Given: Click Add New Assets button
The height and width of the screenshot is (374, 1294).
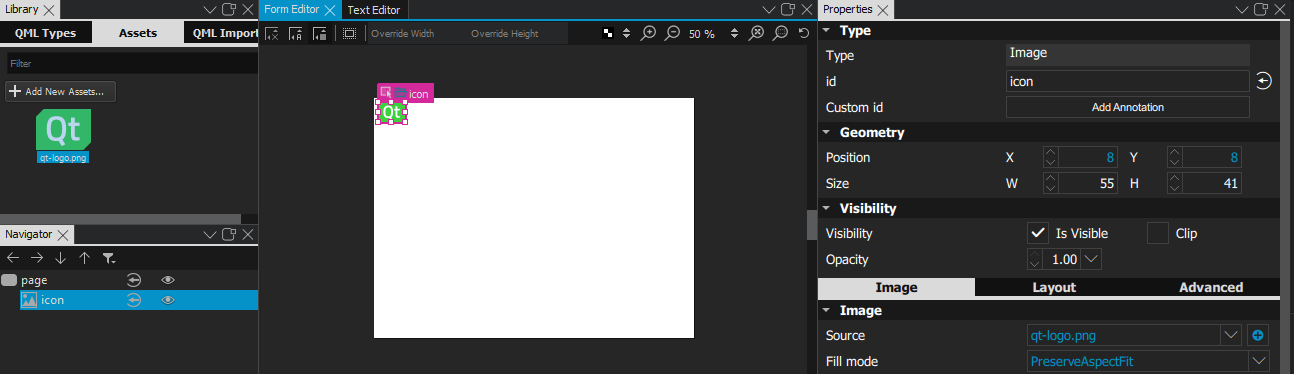Looking at the screenshot, I should (x=61, y=91).
